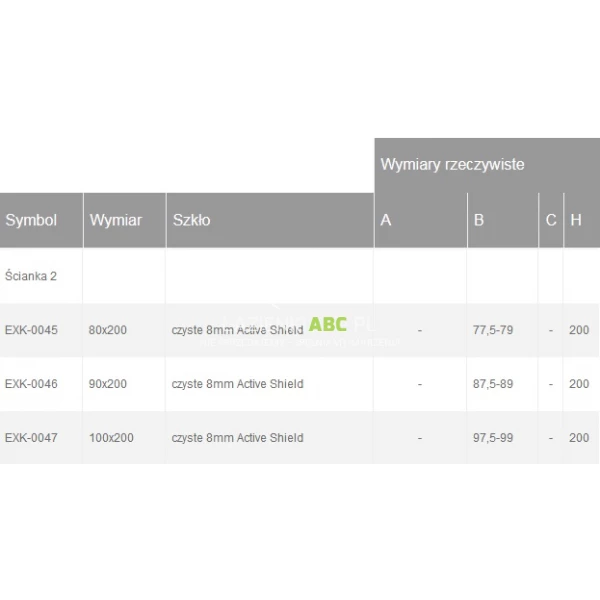Select the Ścianka 2 row label
The image size is (600, 600).
pyautogui.click(x=31, y=276)
